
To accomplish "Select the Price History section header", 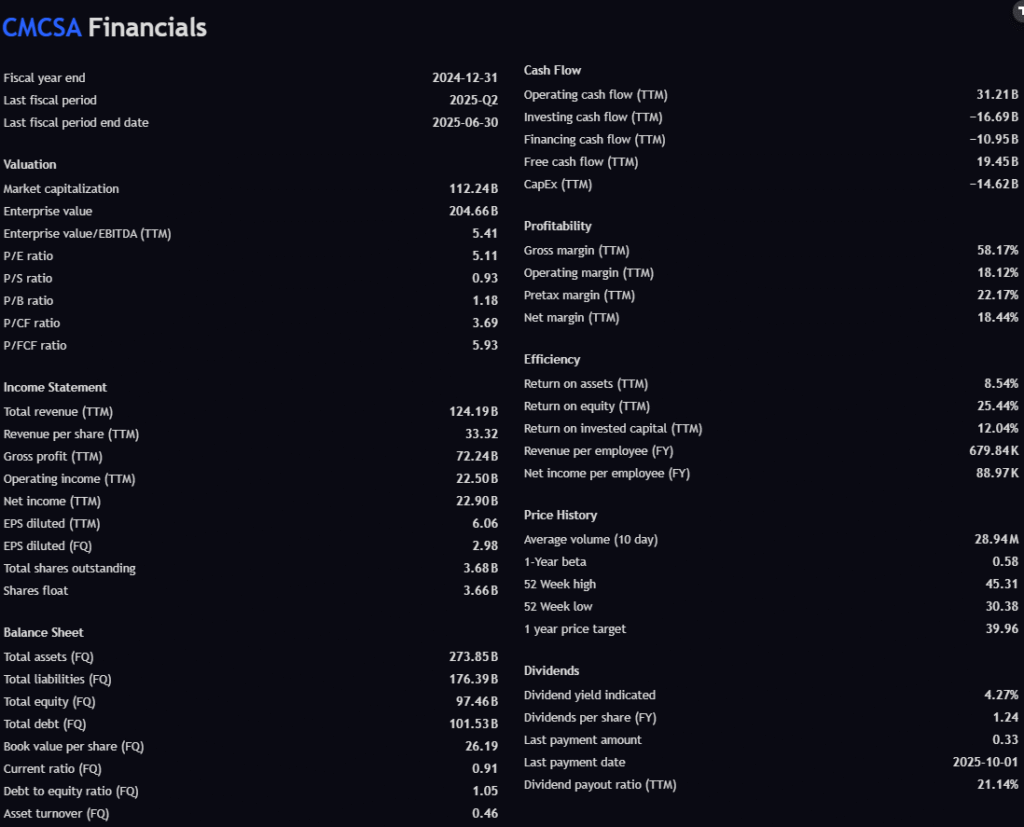I will 560,515.
